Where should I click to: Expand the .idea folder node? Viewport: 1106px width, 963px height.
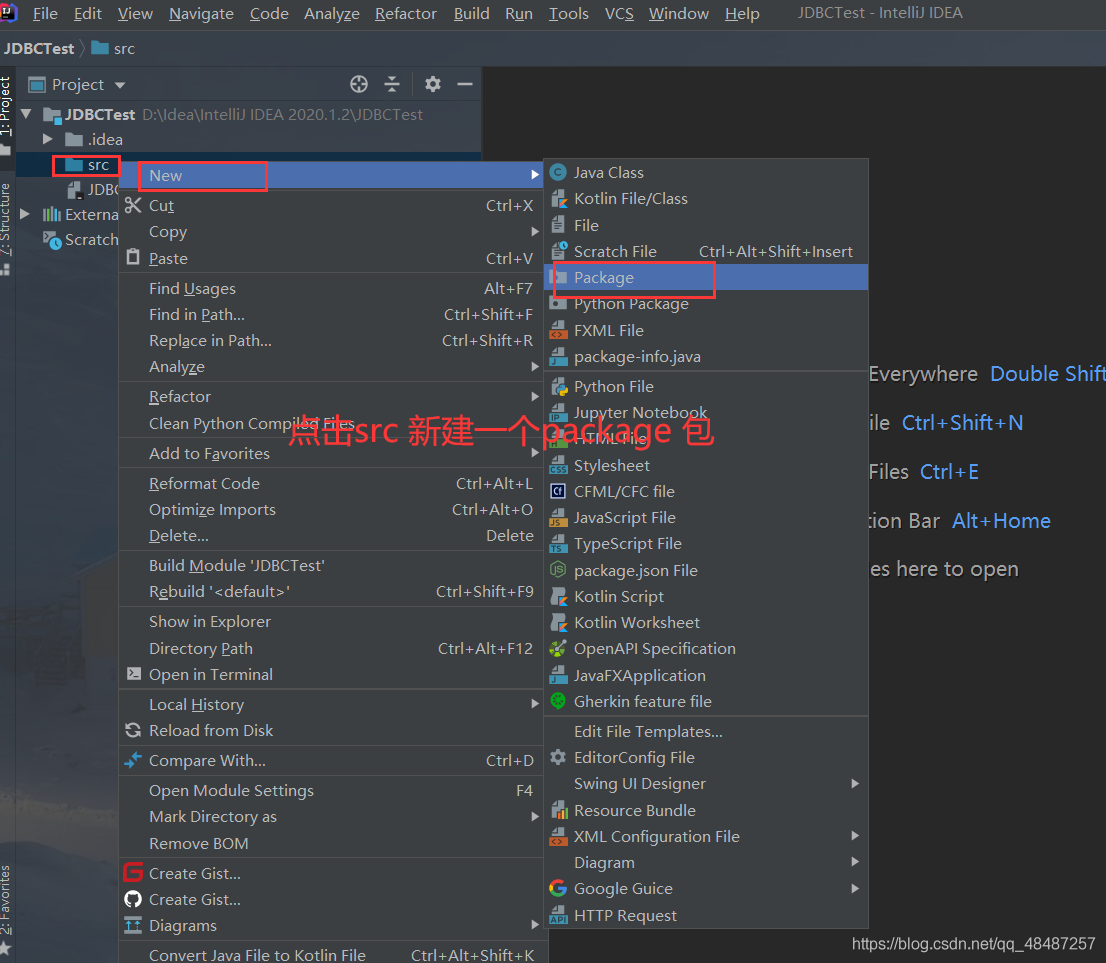[47, 140]
